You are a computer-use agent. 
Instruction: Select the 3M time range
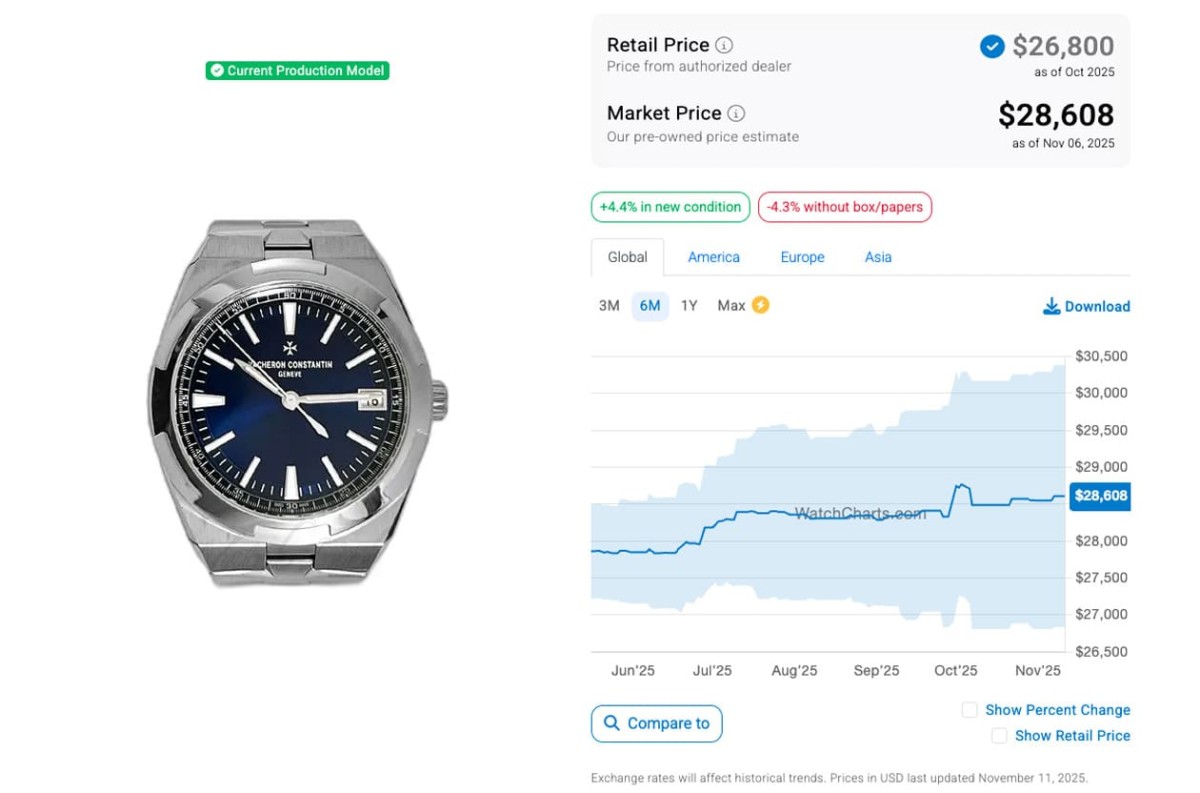click(x=609, y=306)
